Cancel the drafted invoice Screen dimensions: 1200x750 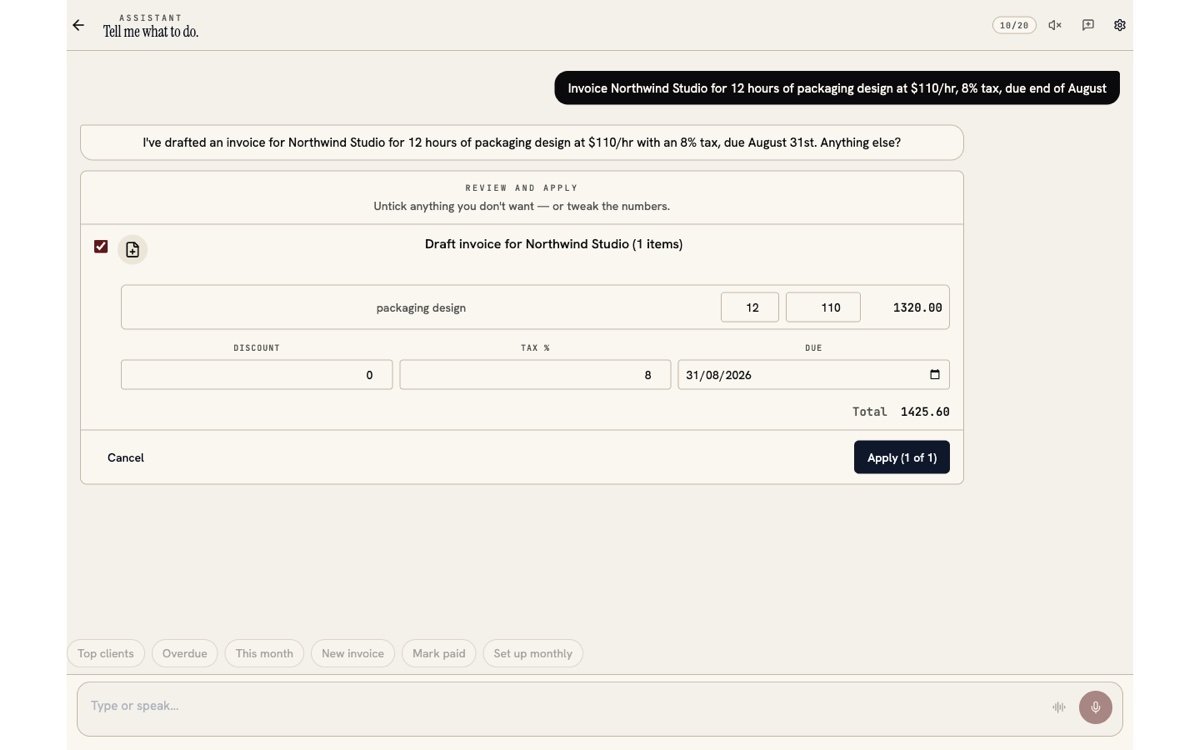126,457
